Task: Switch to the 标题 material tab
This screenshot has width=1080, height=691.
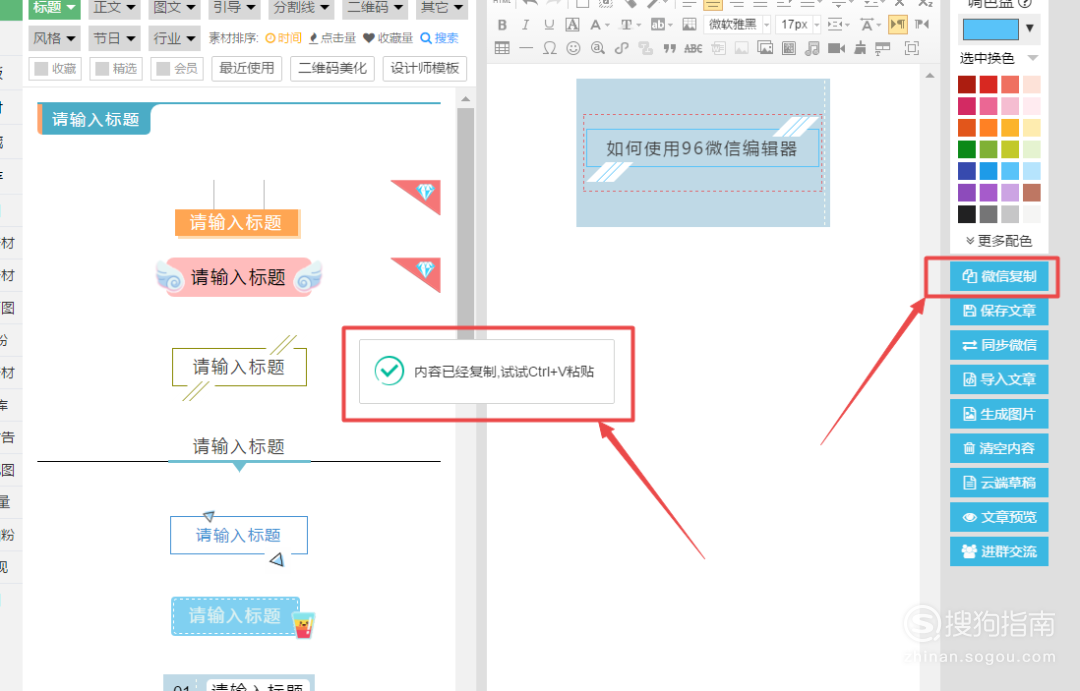Action: click(54, 8)
